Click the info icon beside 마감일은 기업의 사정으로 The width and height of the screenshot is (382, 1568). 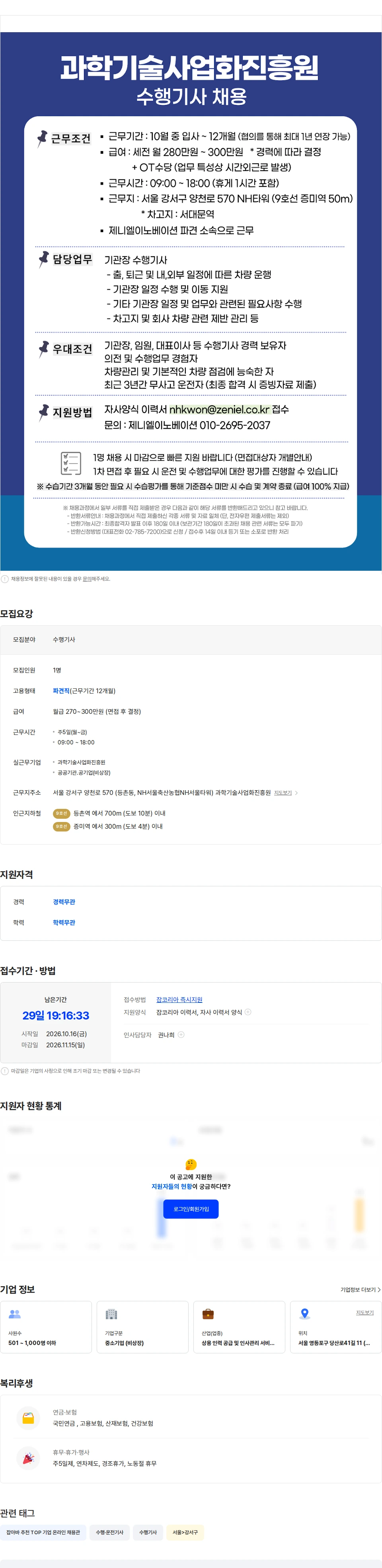click(x=5, y=1071)
